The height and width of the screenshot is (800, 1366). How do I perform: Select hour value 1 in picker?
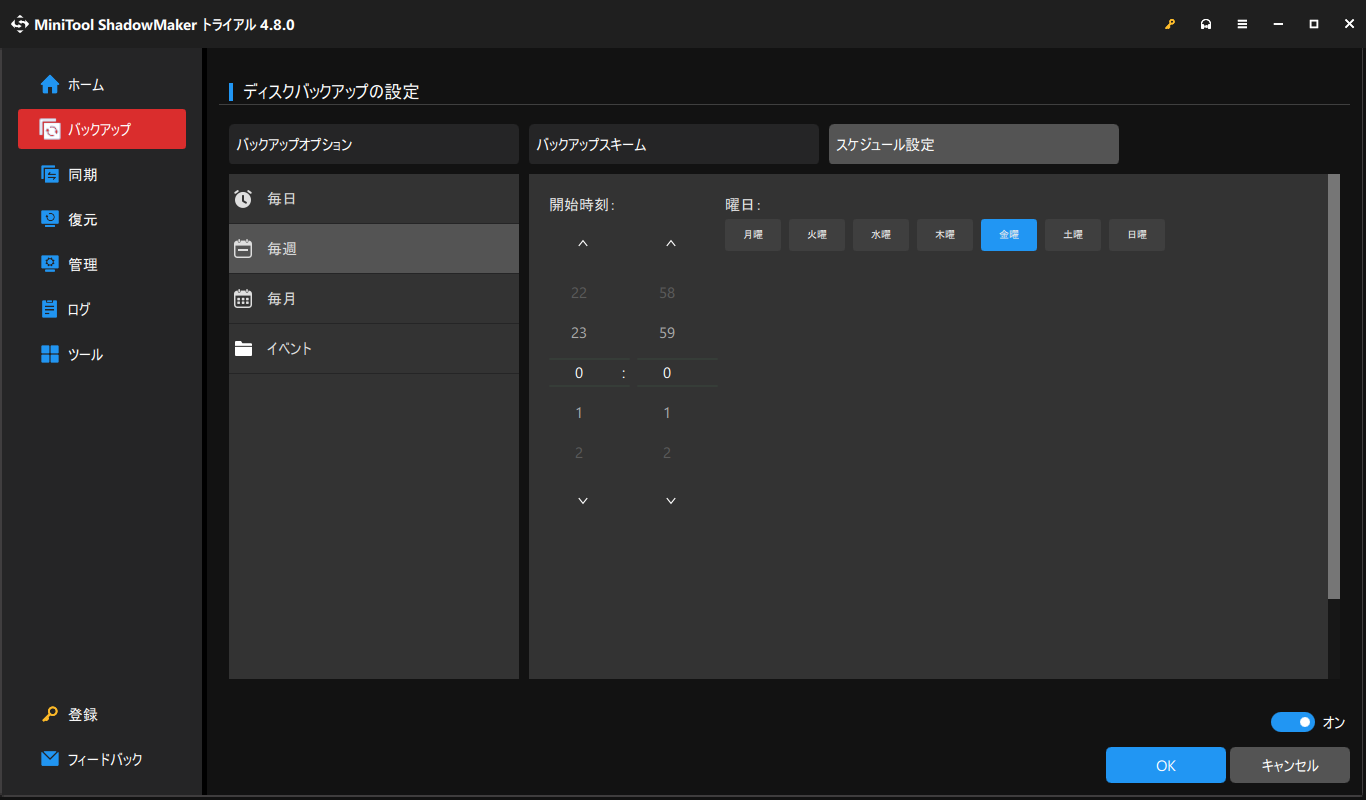click(579, 413)
